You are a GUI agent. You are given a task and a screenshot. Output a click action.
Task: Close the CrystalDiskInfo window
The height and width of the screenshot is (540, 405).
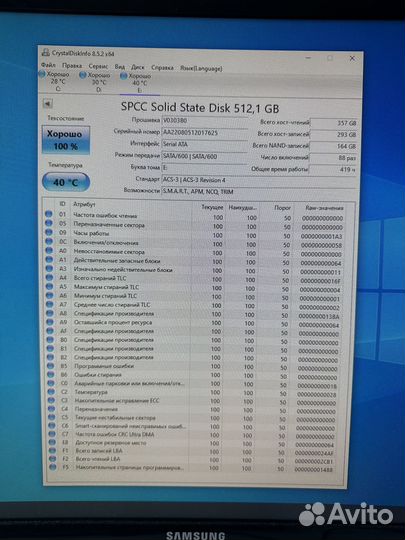coord(352,58)
